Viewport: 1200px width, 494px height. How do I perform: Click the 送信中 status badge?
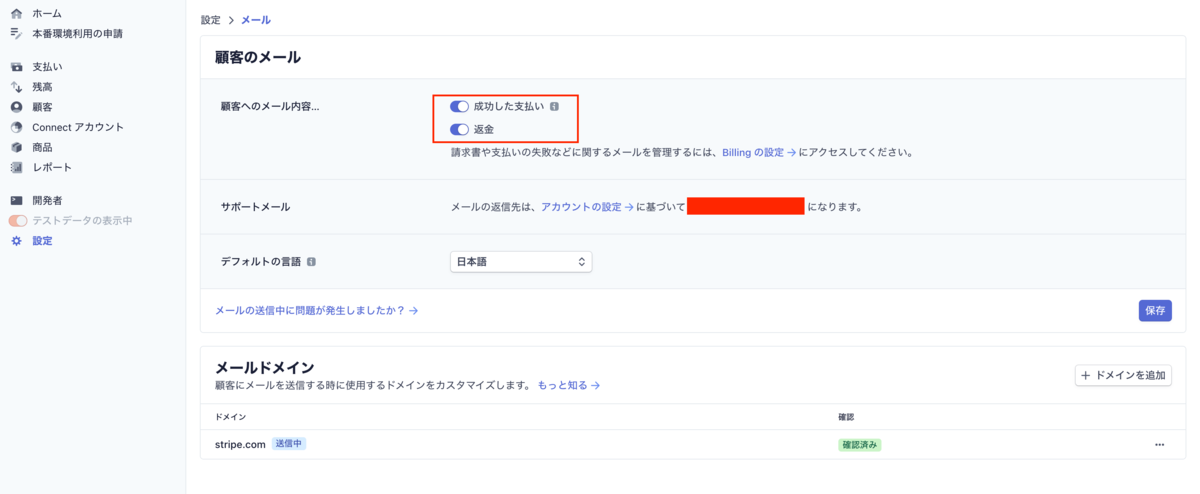288,444
